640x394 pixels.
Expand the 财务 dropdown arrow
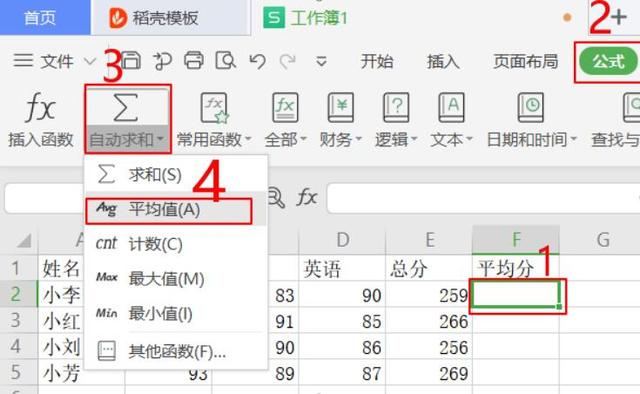(358, 140)
